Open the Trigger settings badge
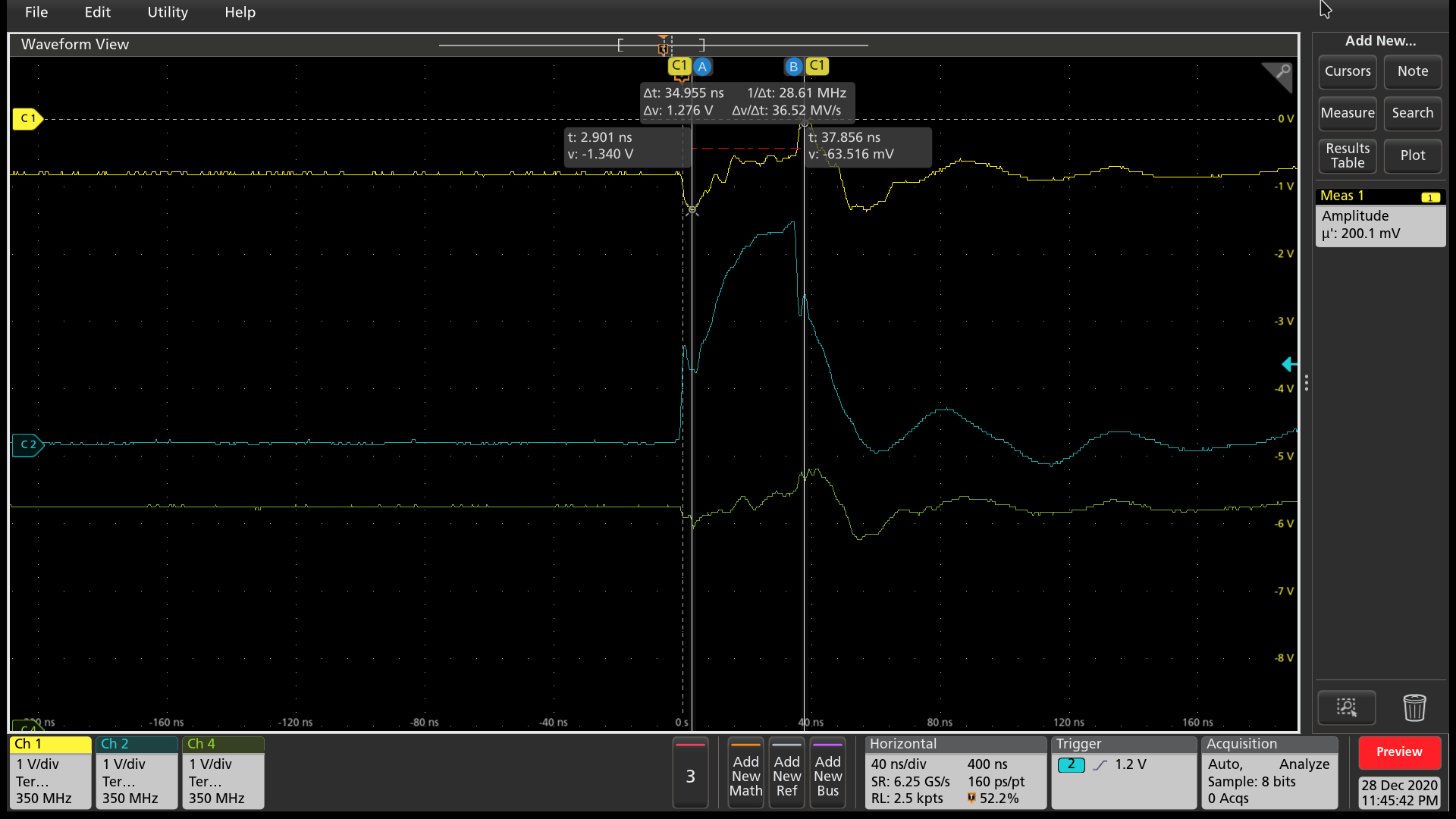Screen dimensions: 1456x819 point(1123,772)
